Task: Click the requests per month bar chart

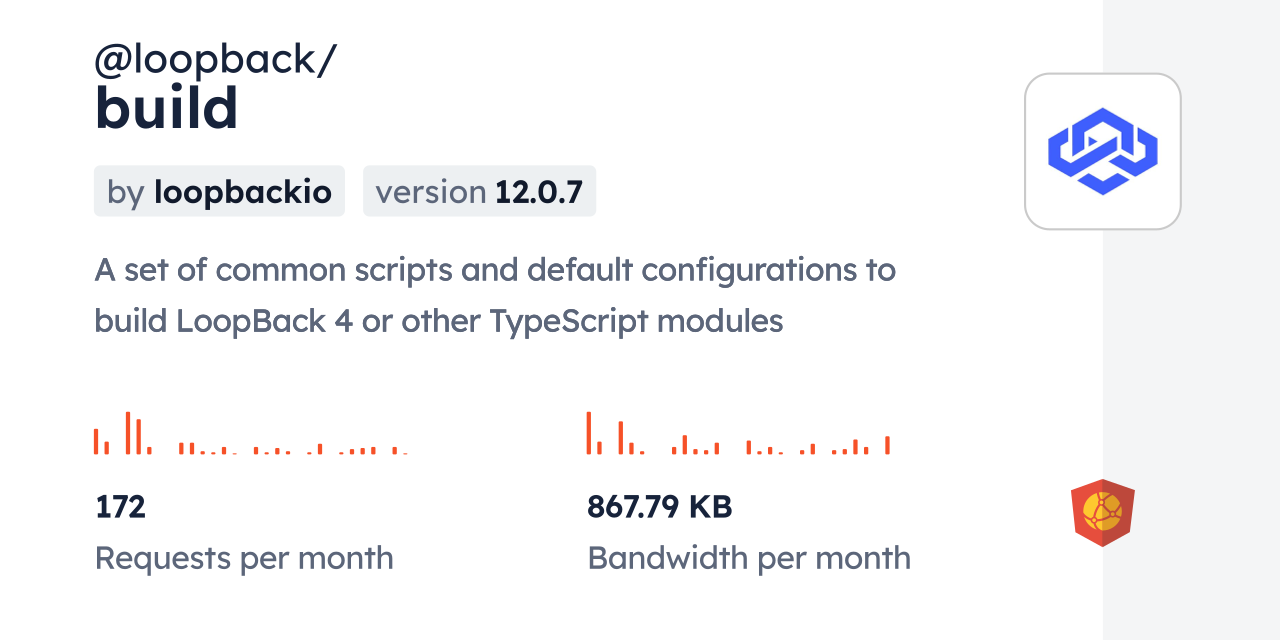Action: point(250,434)
